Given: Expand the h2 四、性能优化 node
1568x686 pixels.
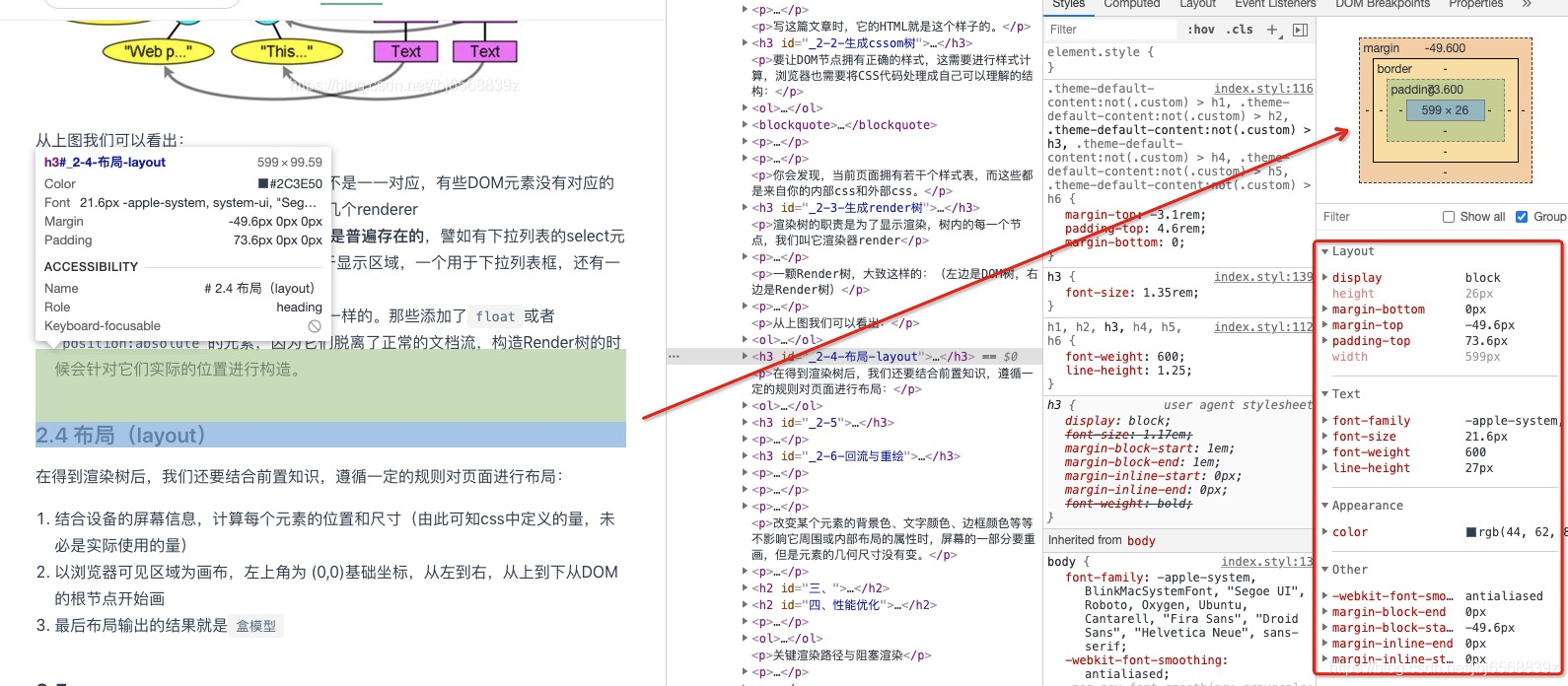Looking at the screenshot, I should pyautogui.click(x=745, y=605).
